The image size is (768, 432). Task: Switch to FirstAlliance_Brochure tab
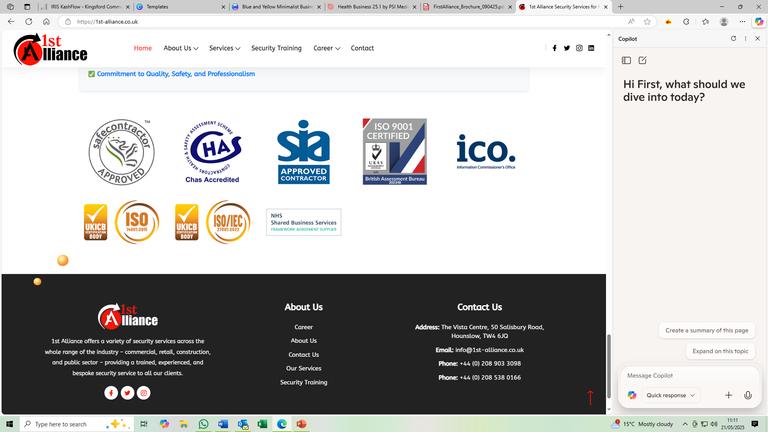click(x=468, y=7)
